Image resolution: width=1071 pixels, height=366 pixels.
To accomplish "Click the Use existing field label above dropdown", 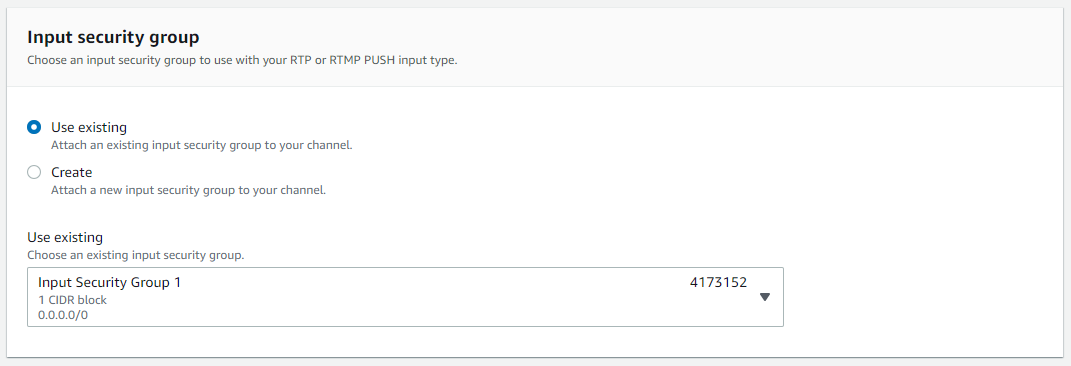I will point(65,238).
